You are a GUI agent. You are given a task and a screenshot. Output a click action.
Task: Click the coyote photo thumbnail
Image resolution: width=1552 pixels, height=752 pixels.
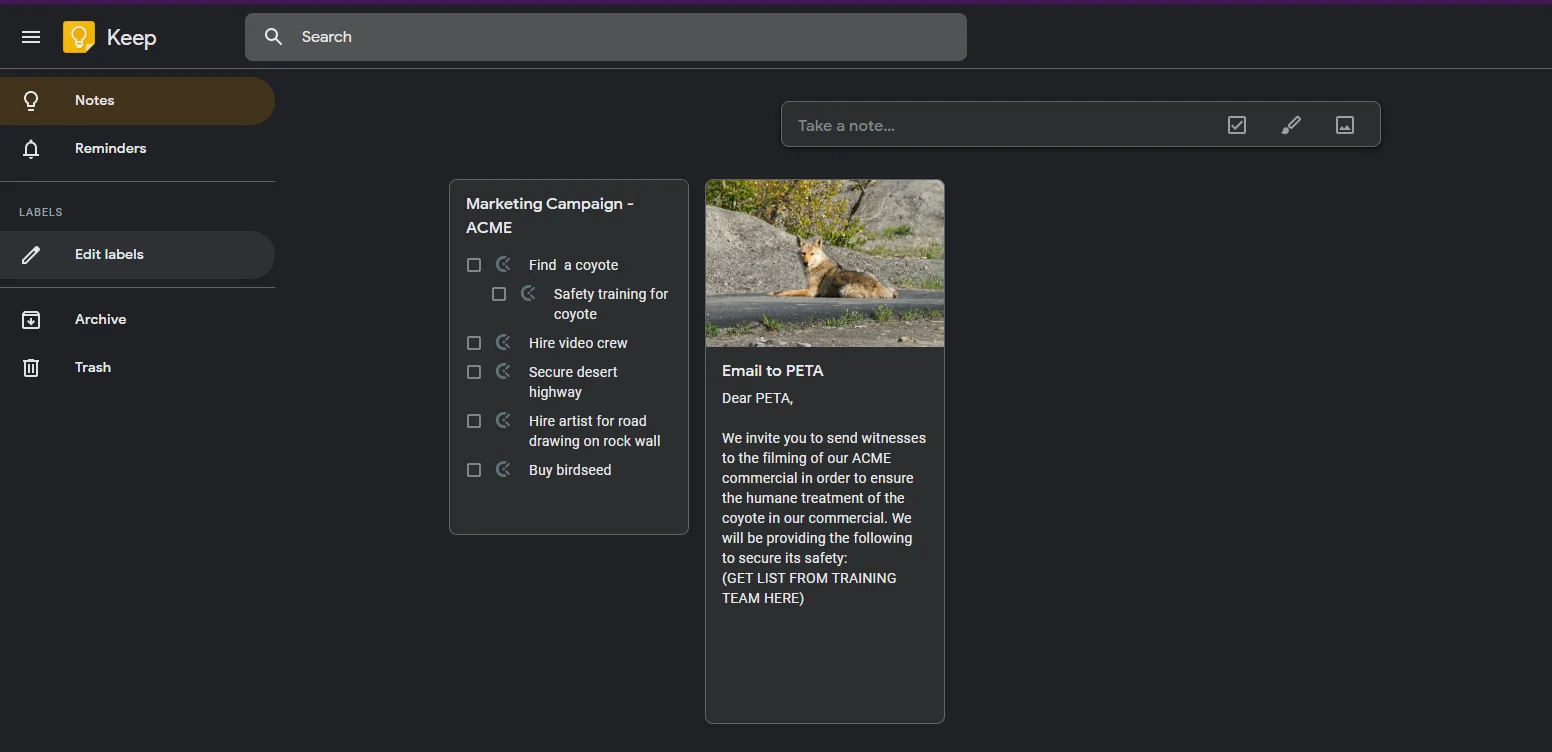coord(825,263)
